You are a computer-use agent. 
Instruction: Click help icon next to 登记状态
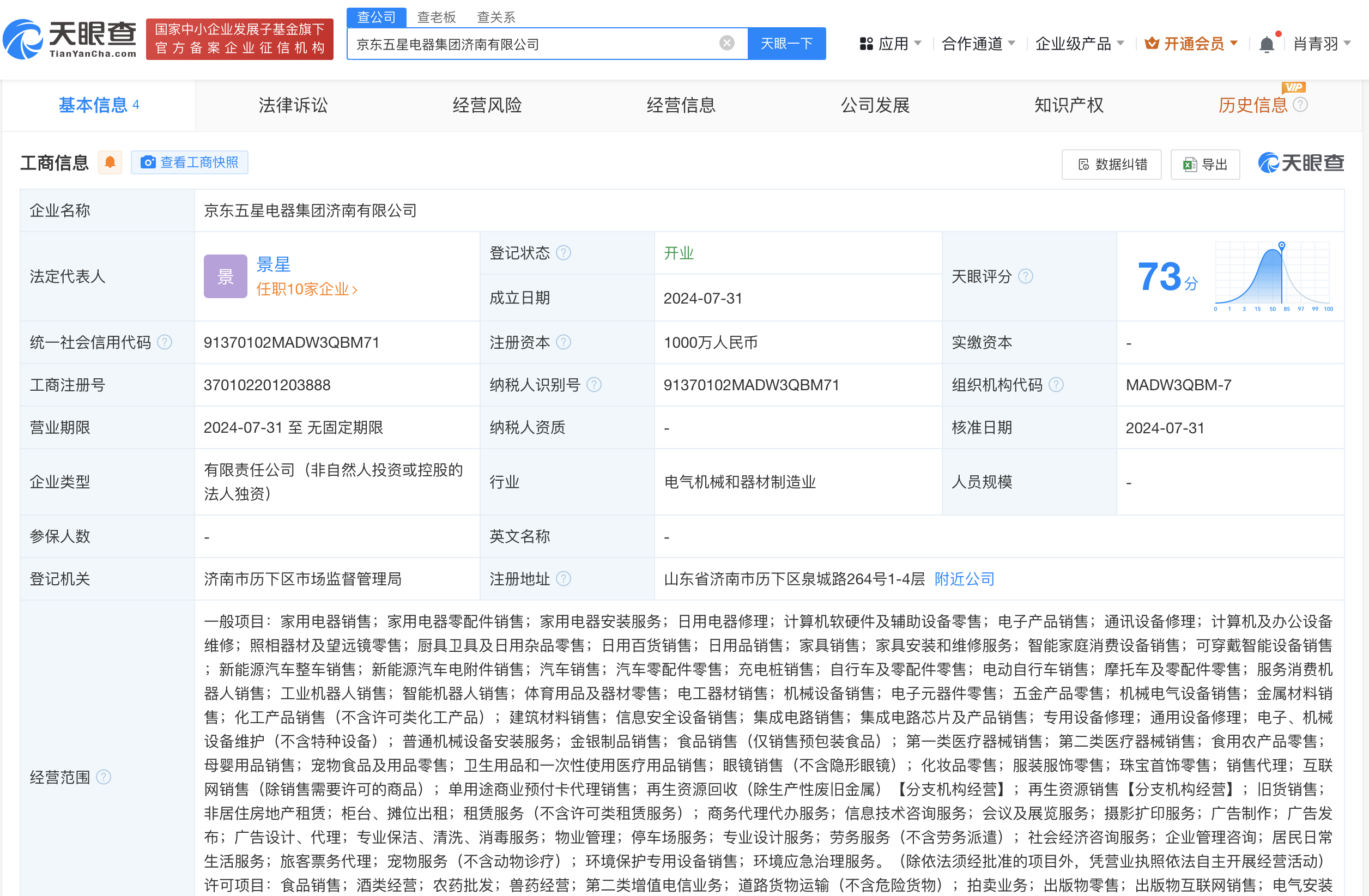[x=564, y=253]
